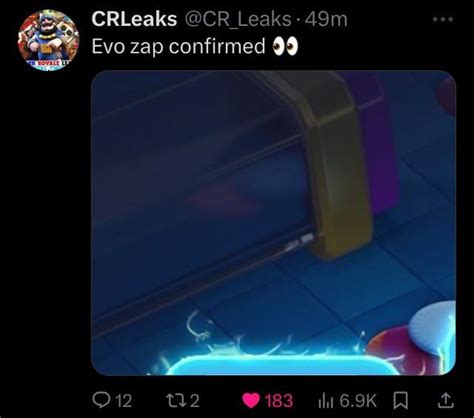Click the like count 183
The width and height of the screenshot is (474, 418).
[x=279, y=400]
